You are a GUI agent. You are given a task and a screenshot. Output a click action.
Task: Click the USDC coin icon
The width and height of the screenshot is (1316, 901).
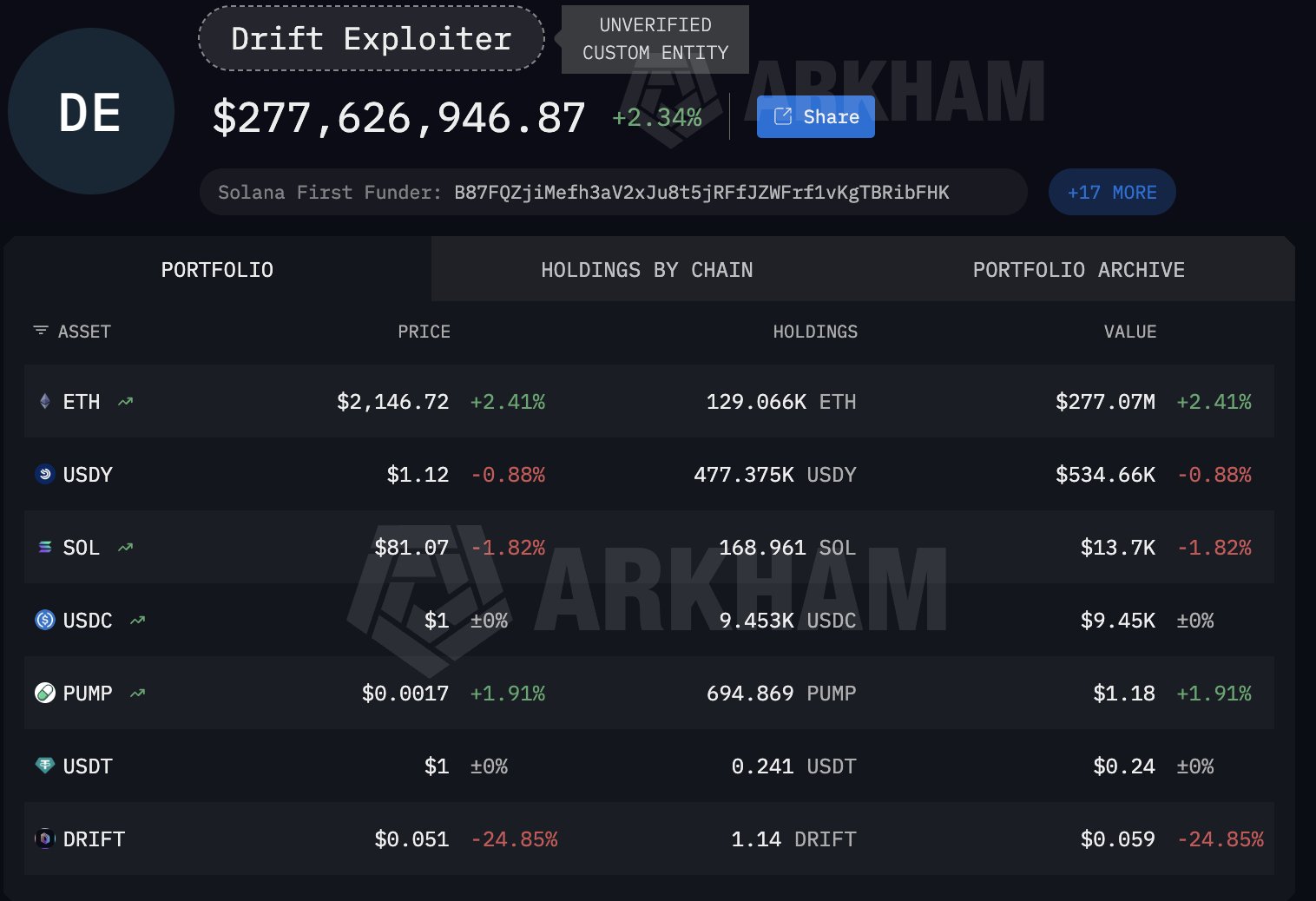(45, 621)
